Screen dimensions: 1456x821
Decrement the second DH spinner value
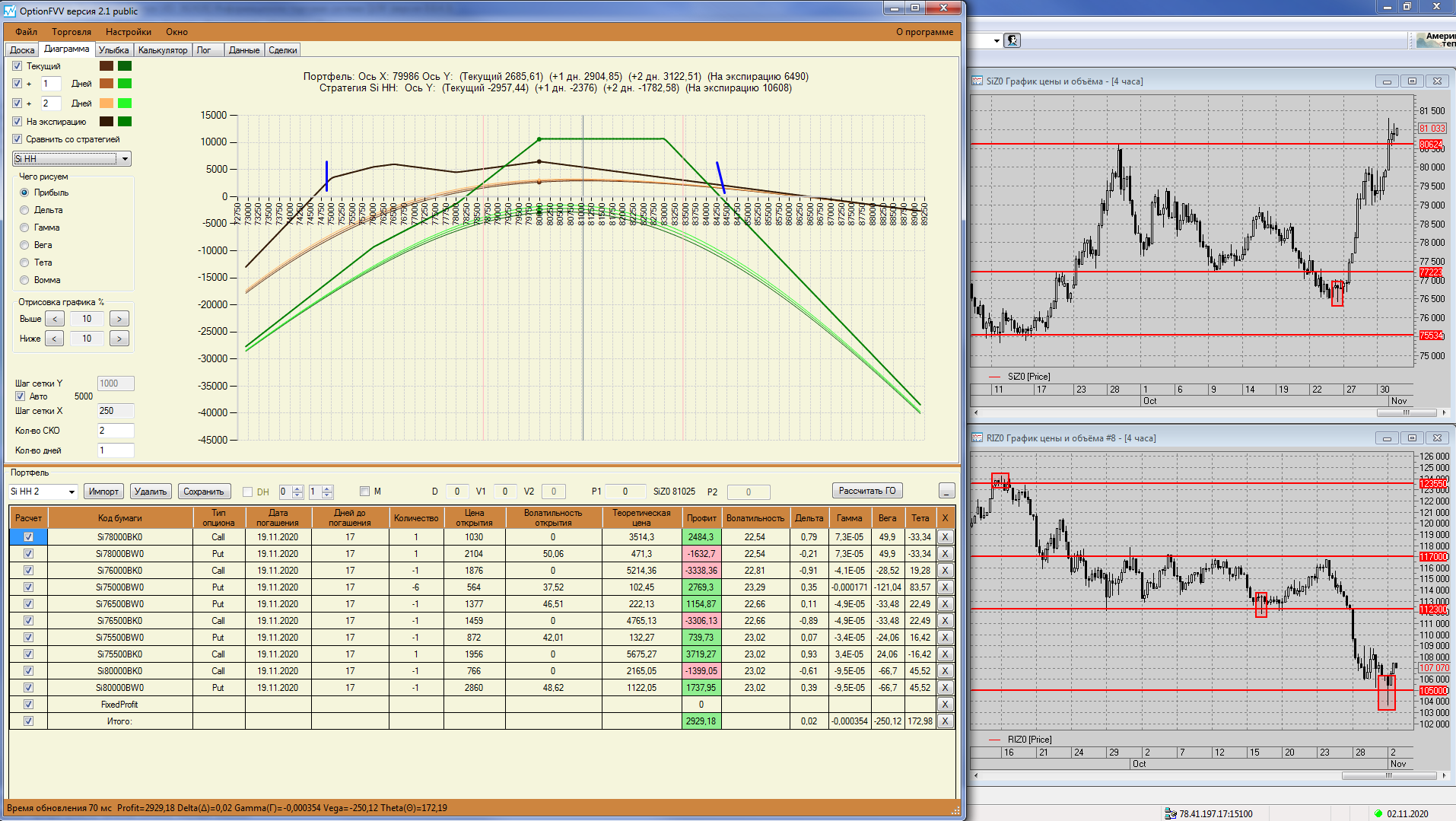pyautogui.click(x=327, y=495)
